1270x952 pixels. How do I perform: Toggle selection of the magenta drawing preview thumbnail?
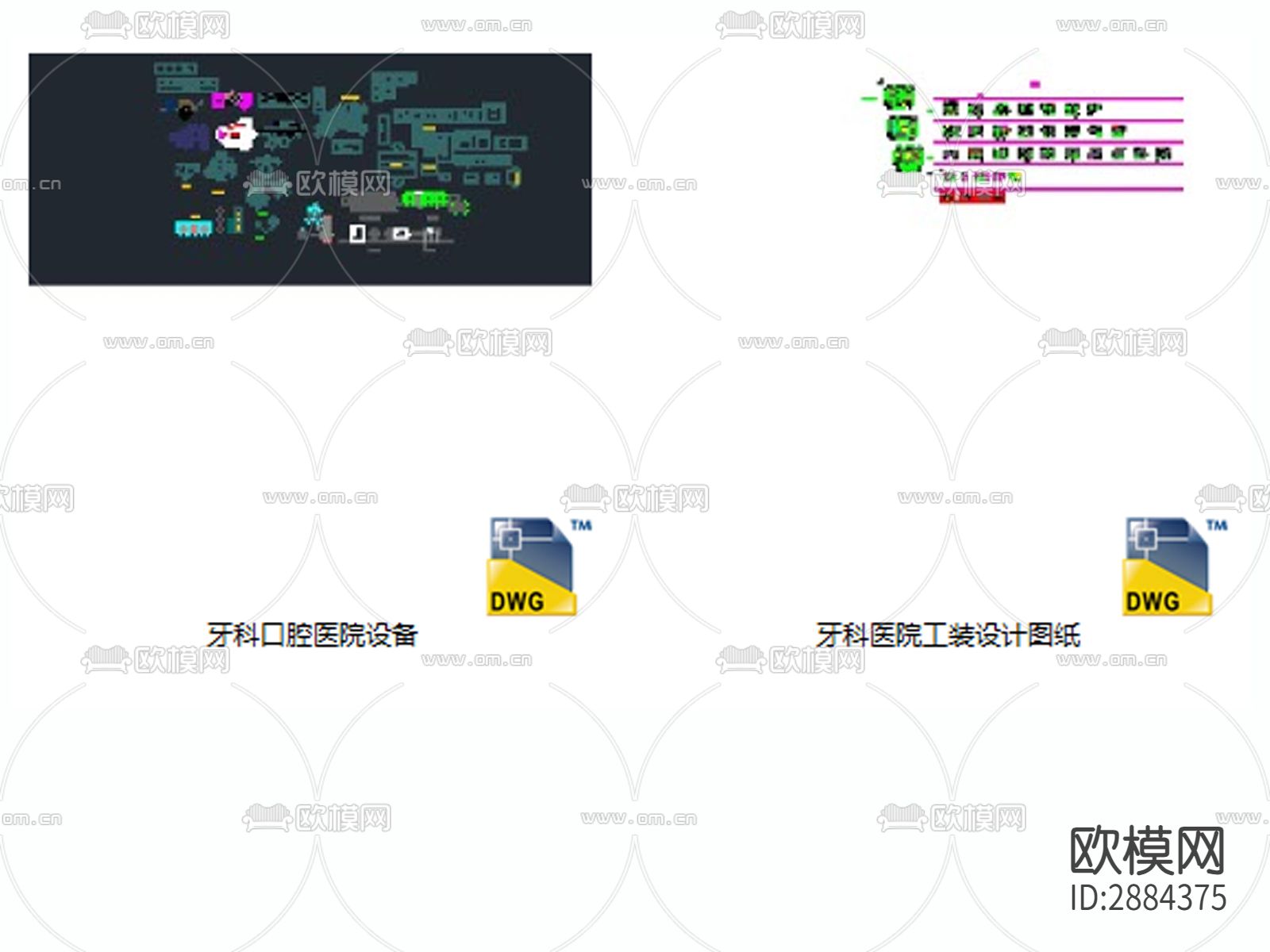(1024, 143)
